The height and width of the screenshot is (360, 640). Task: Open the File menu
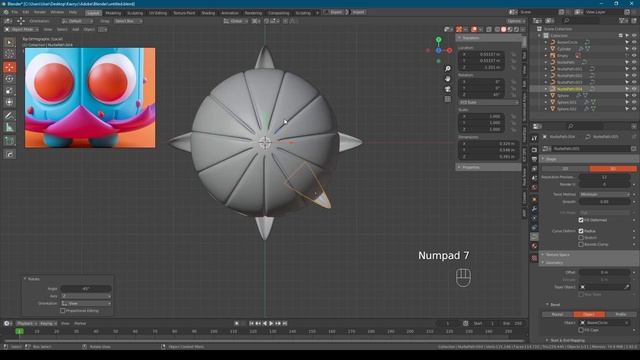[x=14, y=12]
